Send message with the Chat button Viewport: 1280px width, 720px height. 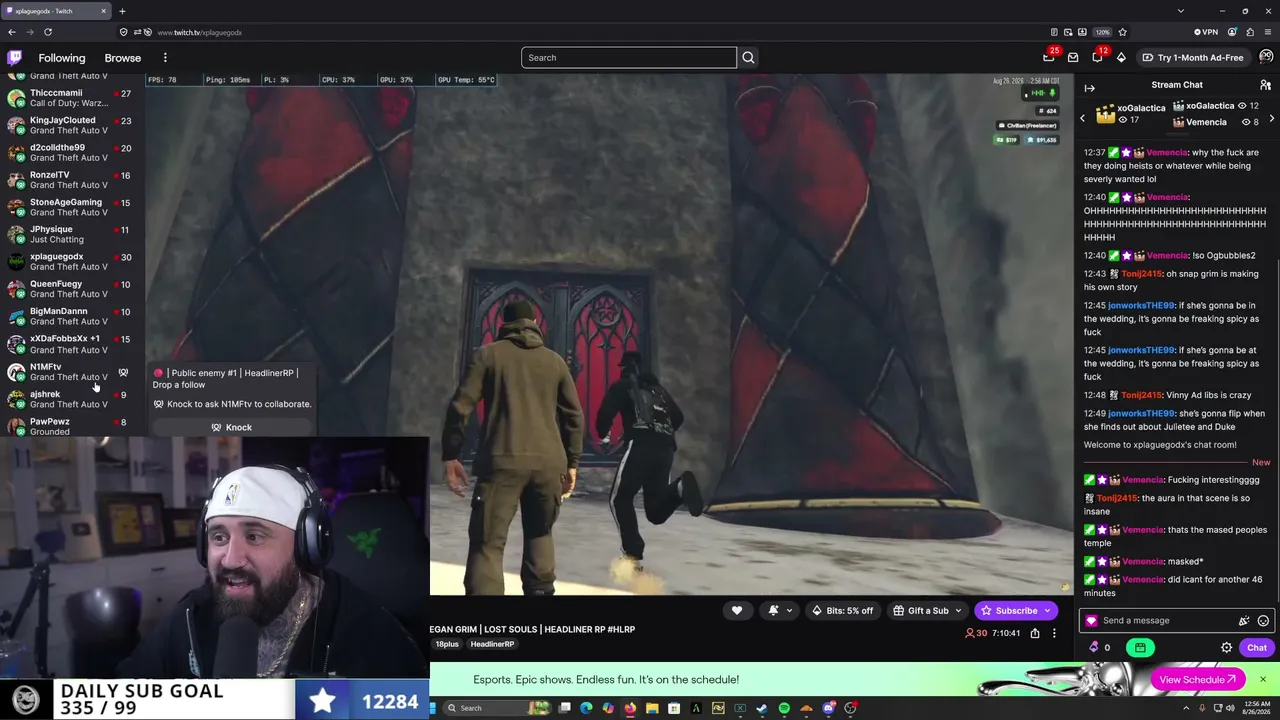[1257, 648]
